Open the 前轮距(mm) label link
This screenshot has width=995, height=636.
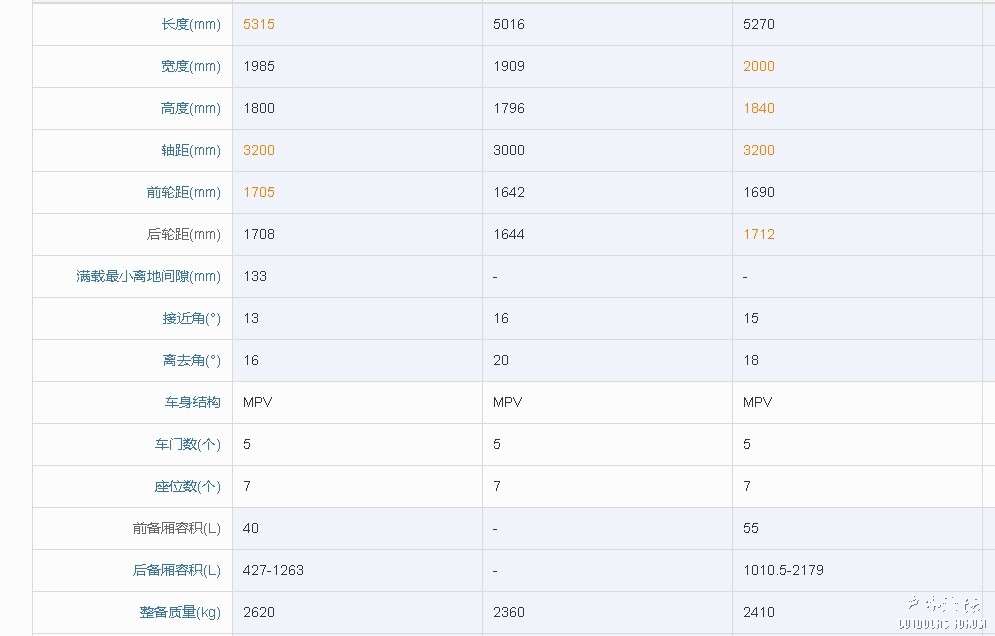tap(183, 192)
